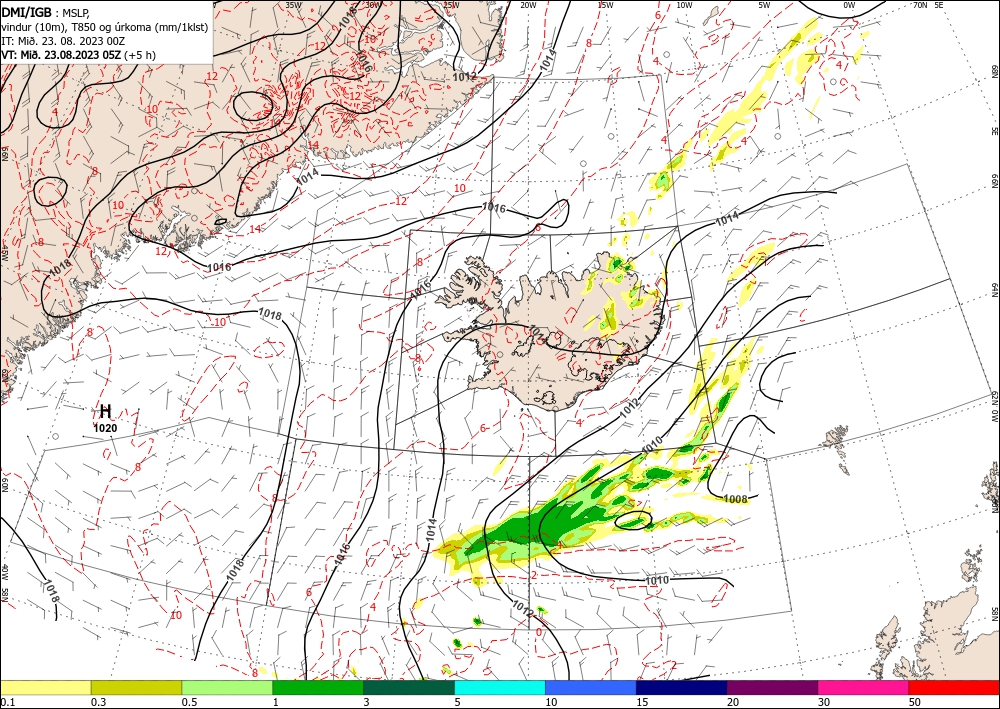This screenshot has width=1000, height=709.
Task: Pick the cyan 5–10 mm legend swatch
Action: tap(500, 687)
